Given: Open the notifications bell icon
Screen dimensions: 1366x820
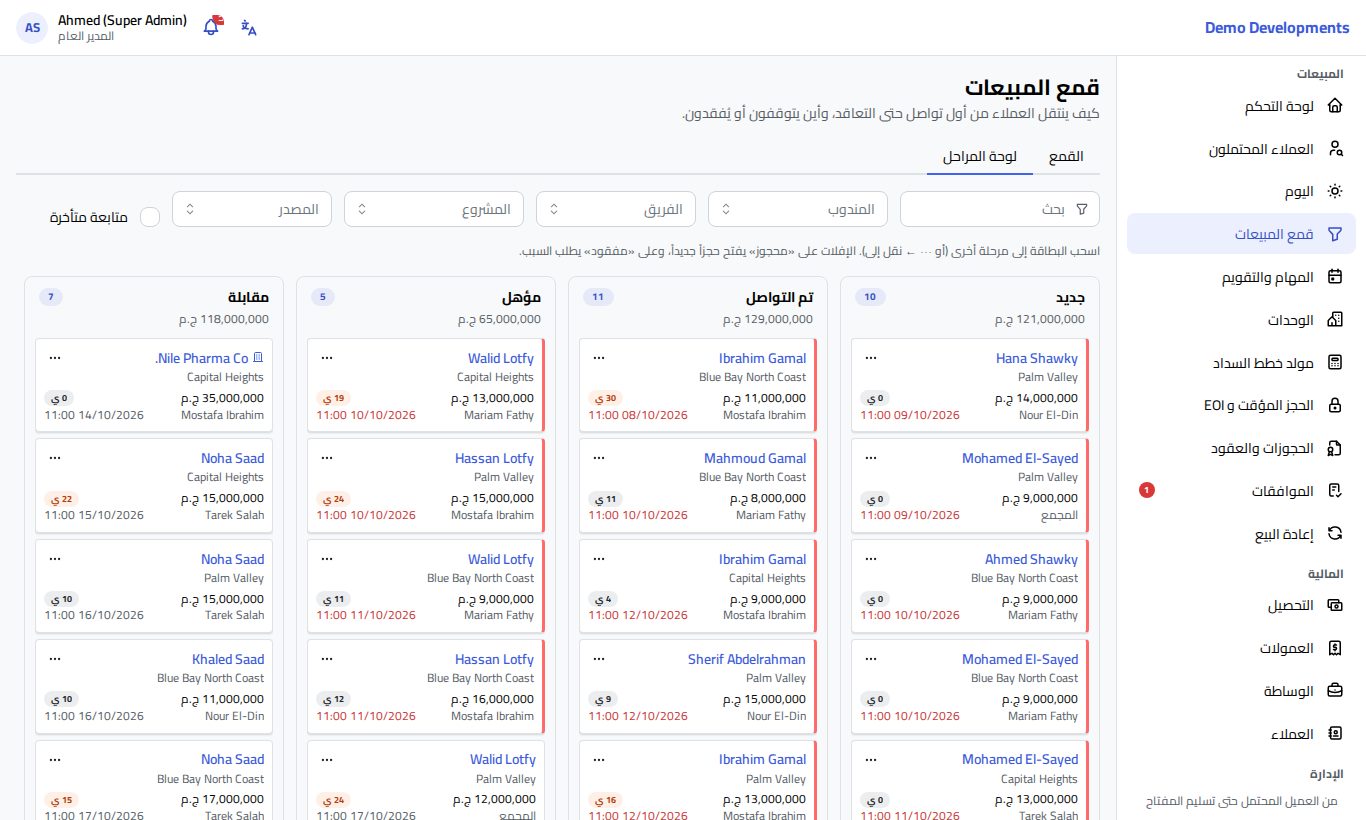Looking at the screenshot, I should coord(211,27).
